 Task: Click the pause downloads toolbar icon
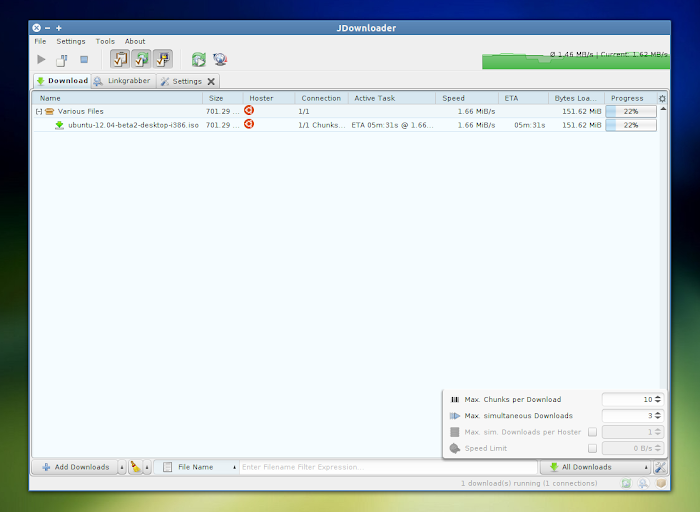(x=62, y=59)
